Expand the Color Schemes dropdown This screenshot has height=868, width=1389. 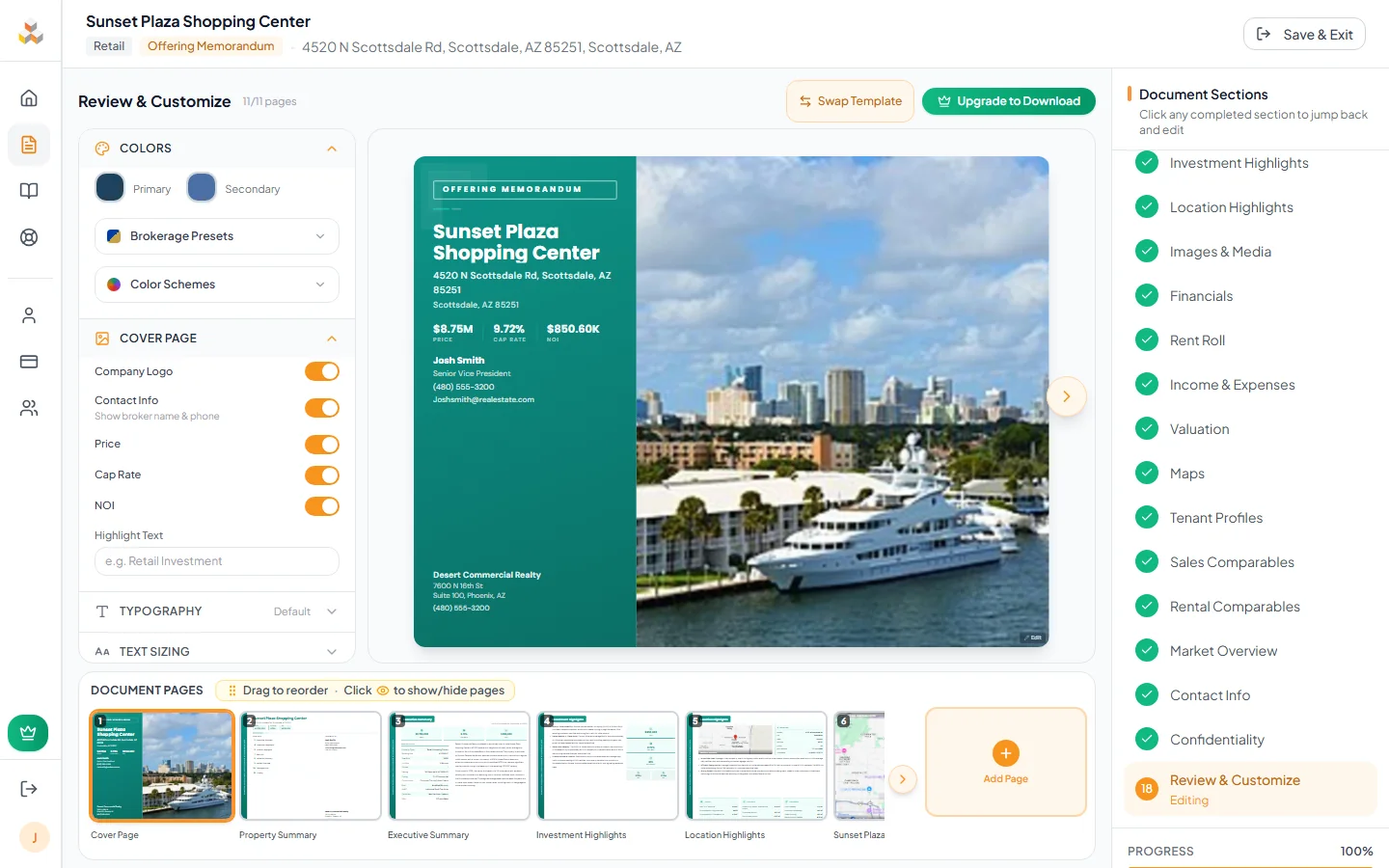pos(216,284)
